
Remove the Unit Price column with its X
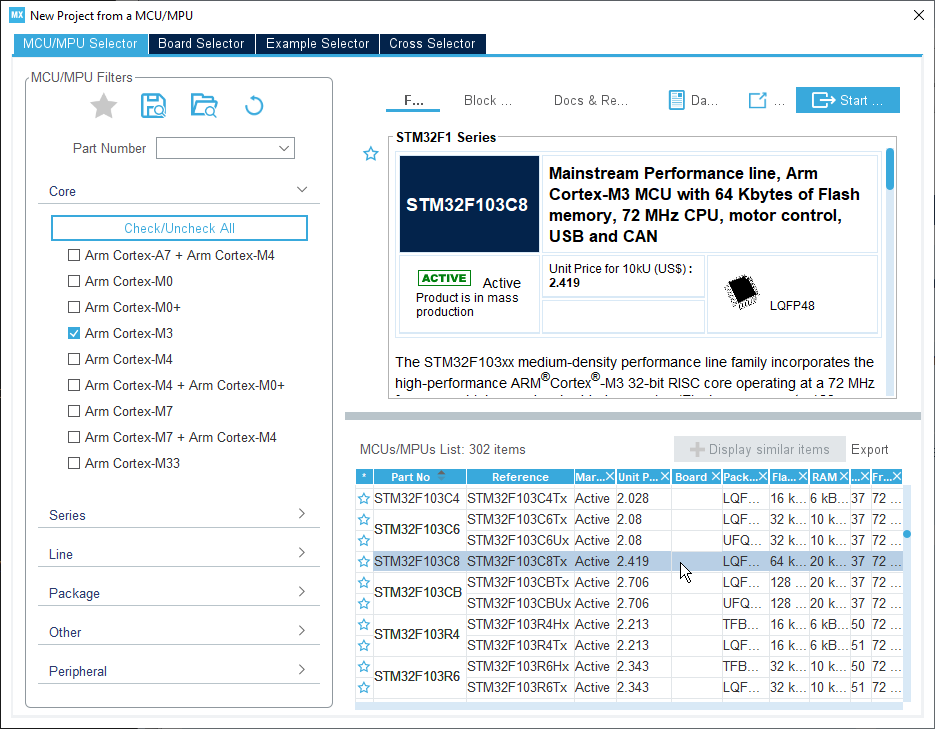coord(665,476)
